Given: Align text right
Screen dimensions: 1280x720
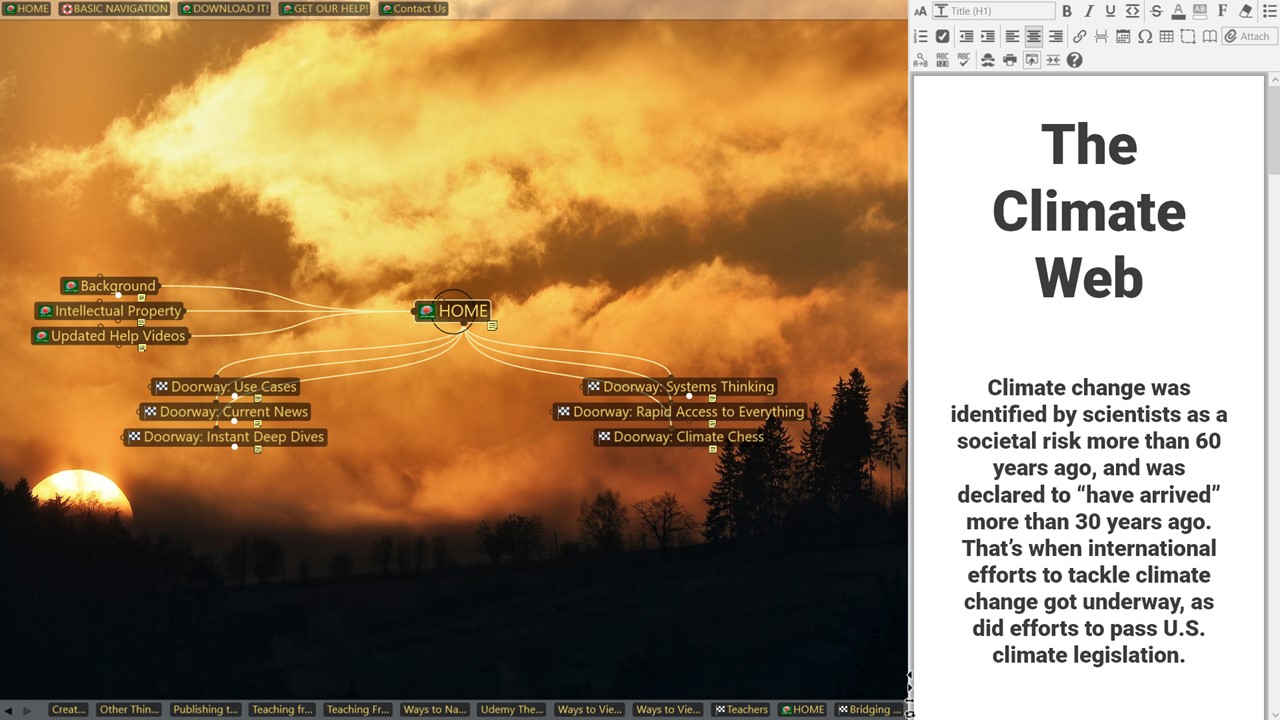Looking at the screenshot, I should [x=1055, y=36].
